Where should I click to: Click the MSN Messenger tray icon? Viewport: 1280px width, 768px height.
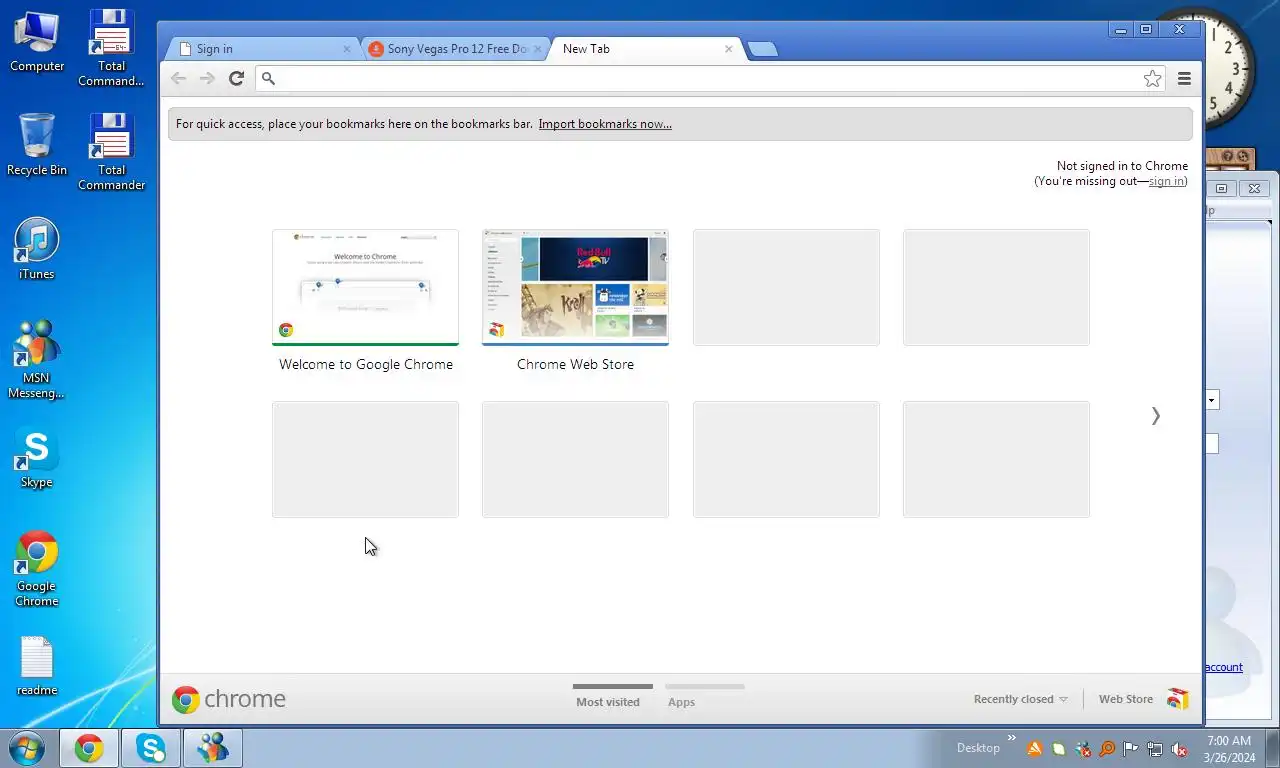[1083, 749]
